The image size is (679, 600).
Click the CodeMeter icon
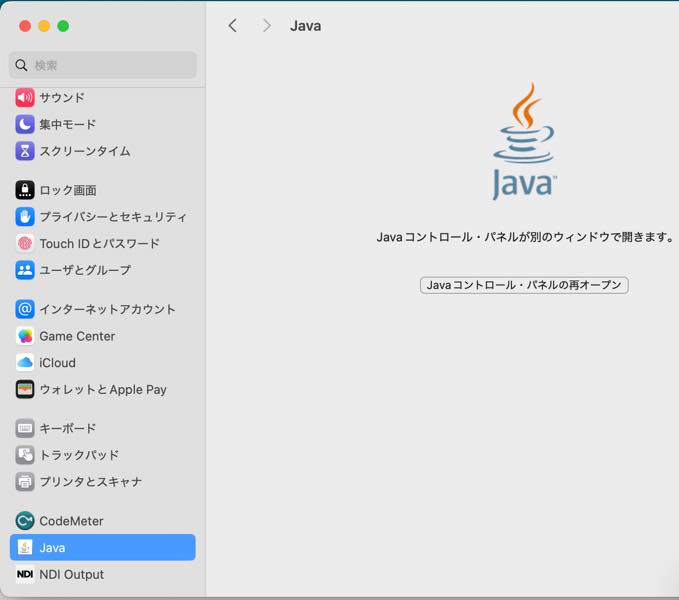point(25,521)
